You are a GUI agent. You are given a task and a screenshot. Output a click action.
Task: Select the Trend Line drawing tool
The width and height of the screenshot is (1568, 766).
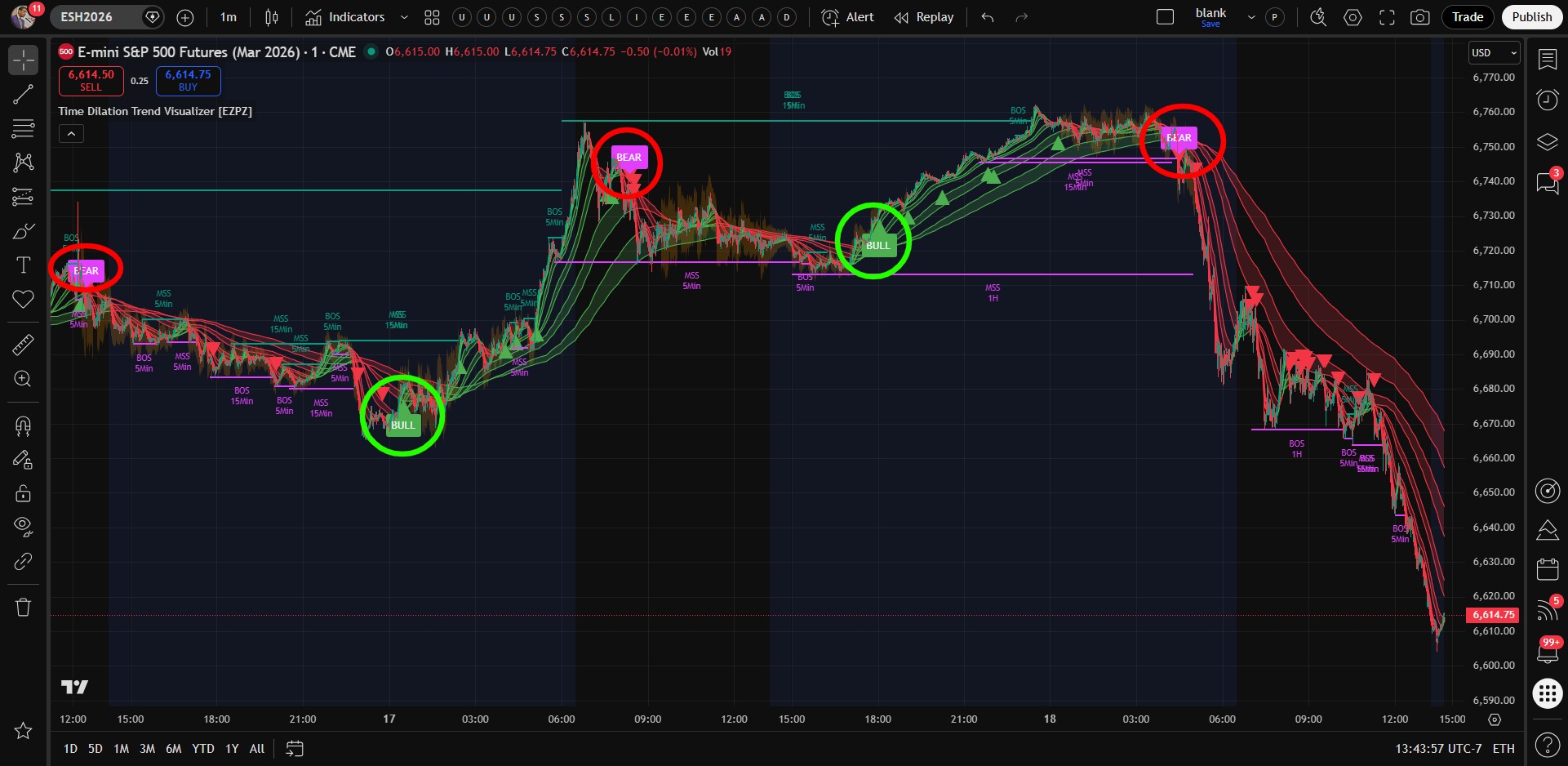pyautogui.click(x=23, y=95)
